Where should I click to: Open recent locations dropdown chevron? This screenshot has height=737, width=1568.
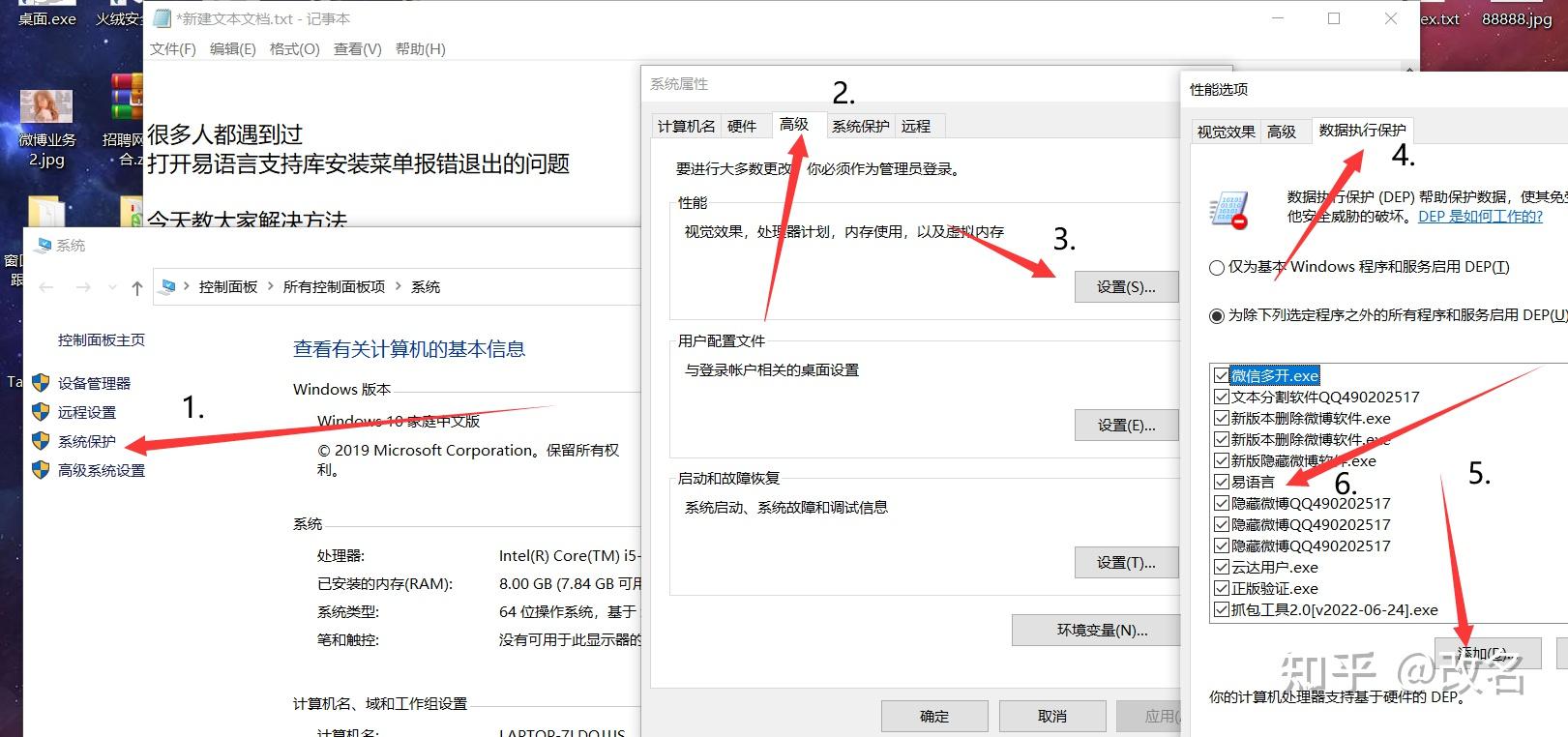point(112,287)
